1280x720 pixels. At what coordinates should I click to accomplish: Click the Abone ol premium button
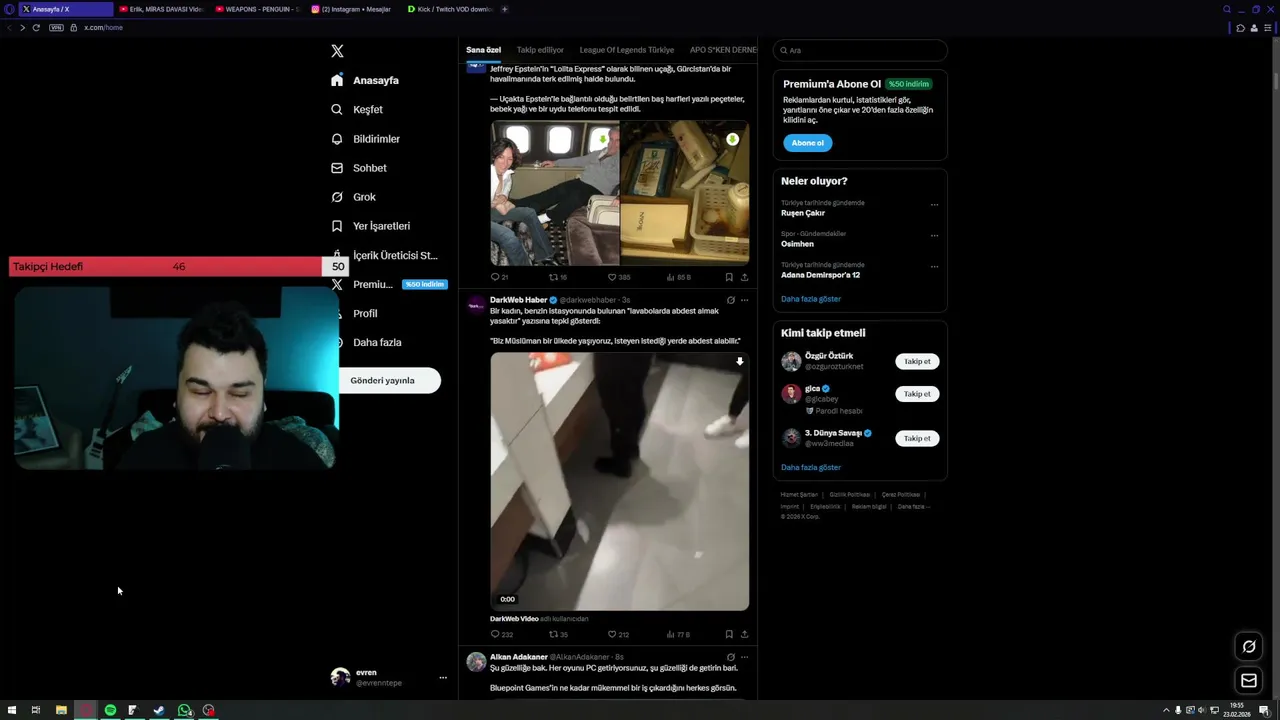click(x=807, y=143)
